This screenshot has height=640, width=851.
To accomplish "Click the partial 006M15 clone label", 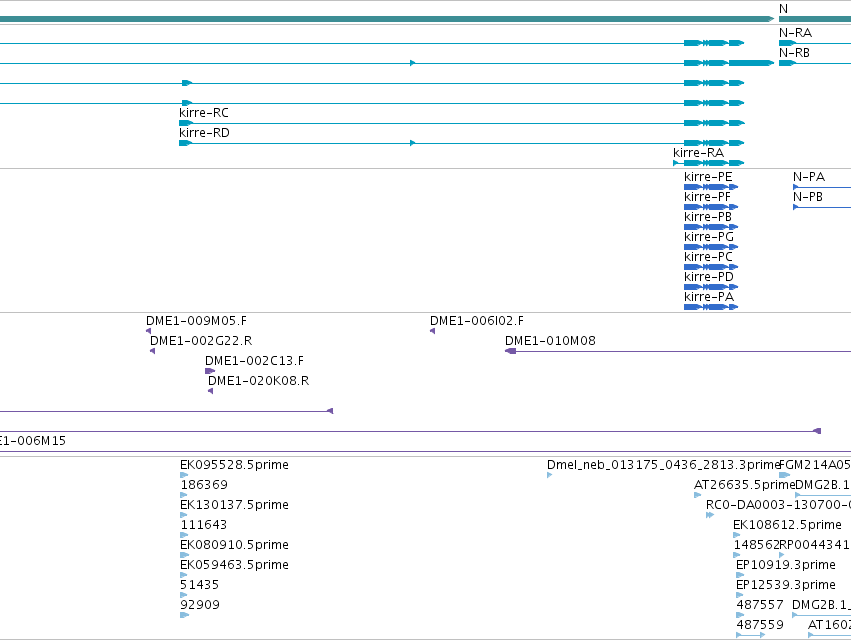I will [33, 440].
